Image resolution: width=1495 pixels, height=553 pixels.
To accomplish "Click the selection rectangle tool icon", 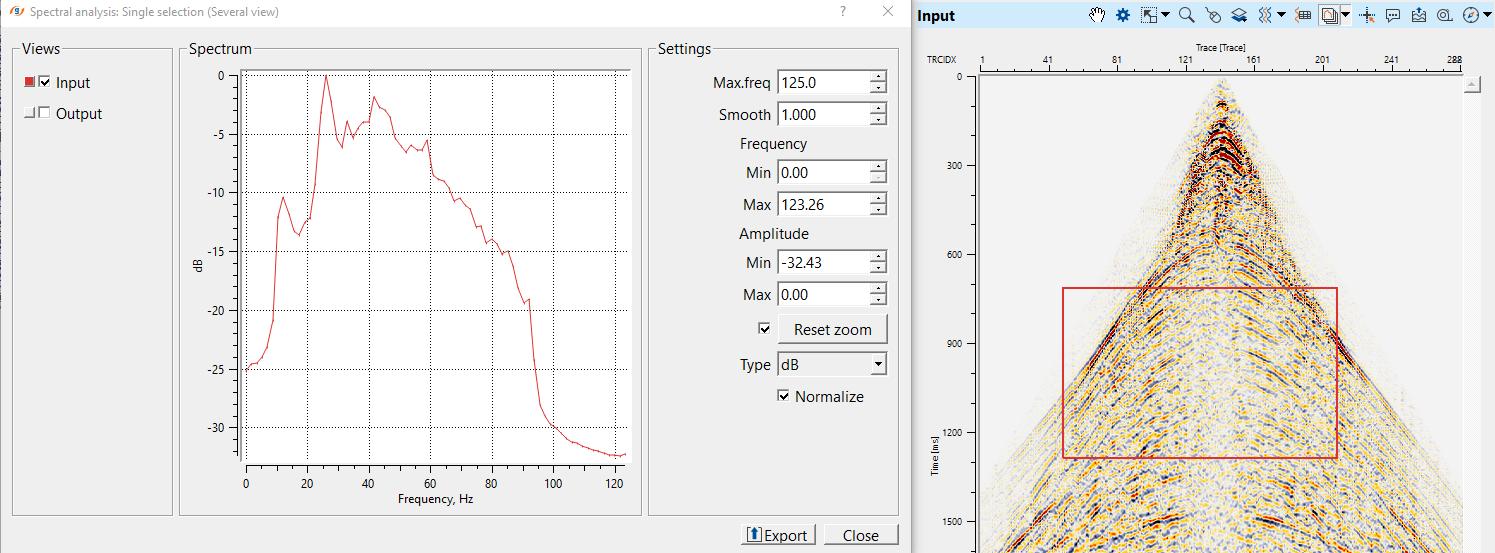I will (x=1150, y=15).
